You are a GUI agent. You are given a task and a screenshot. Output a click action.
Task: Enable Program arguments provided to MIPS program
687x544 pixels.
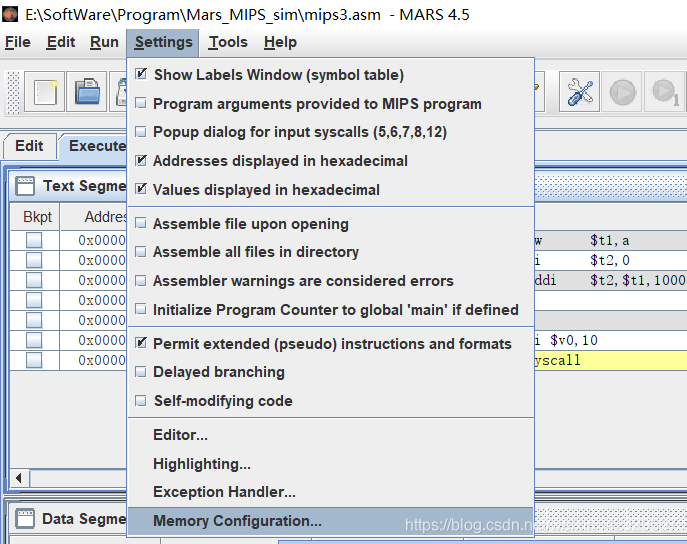(330, 104)
